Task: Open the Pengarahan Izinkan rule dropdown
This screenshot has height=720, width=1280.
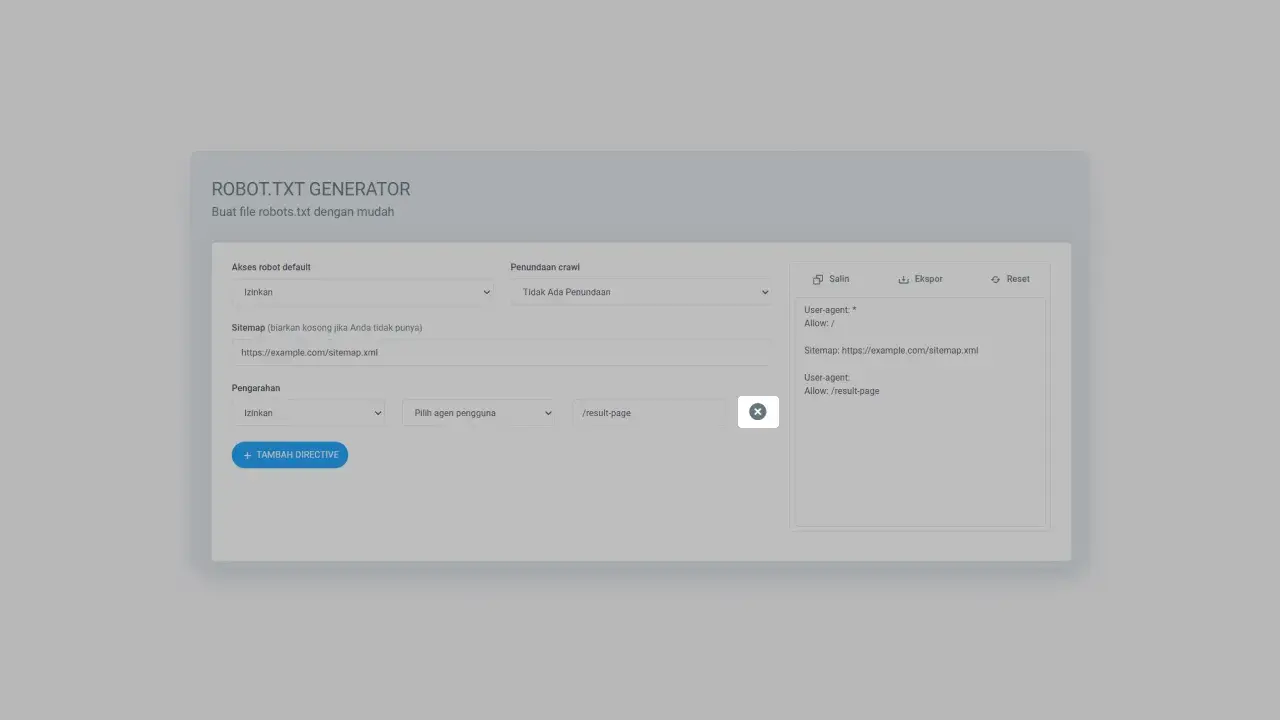Action: 308,412
